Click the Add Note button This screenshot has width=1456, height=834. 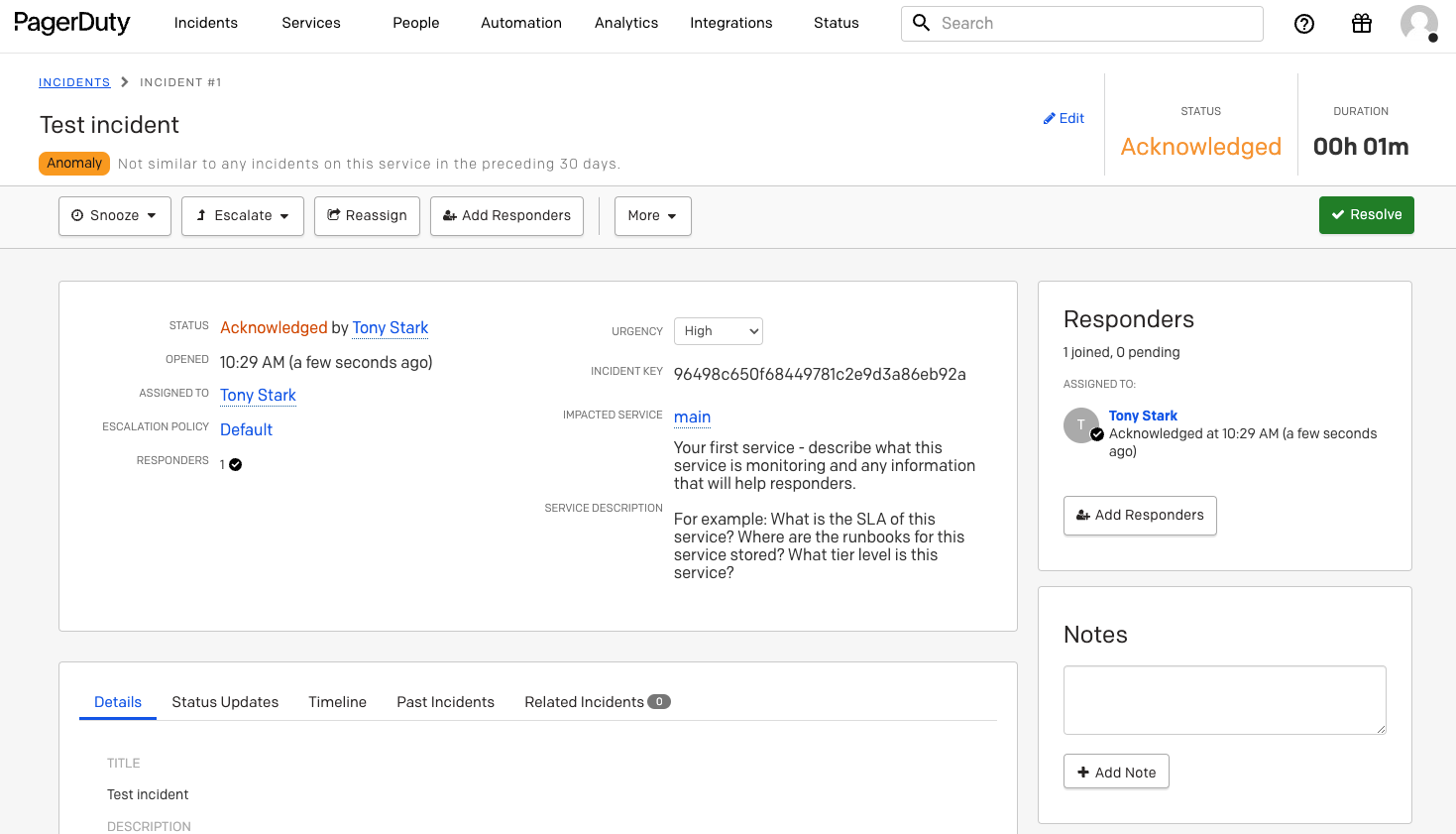coord(1116,772)
